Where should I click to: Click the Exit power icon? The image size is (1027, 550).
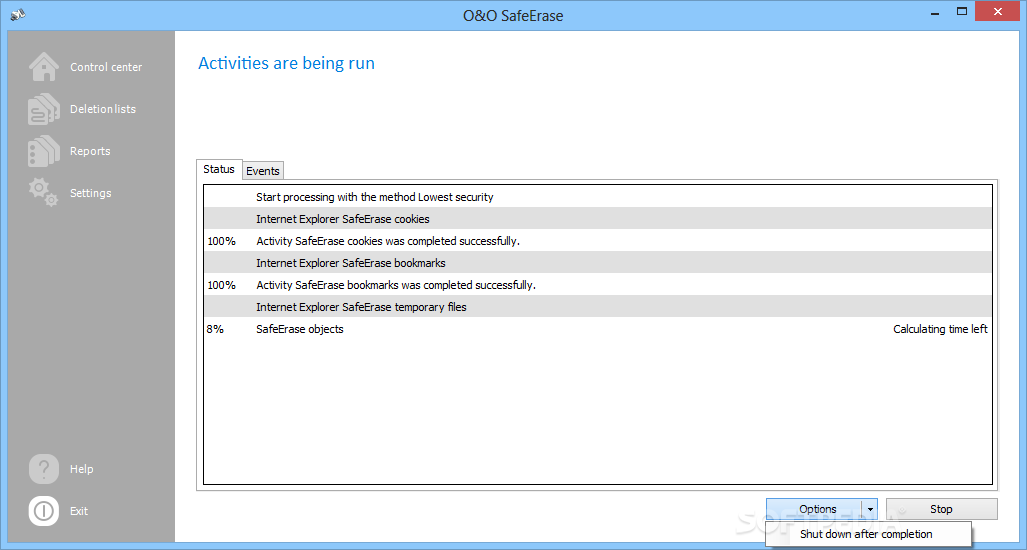coord(43,511)
